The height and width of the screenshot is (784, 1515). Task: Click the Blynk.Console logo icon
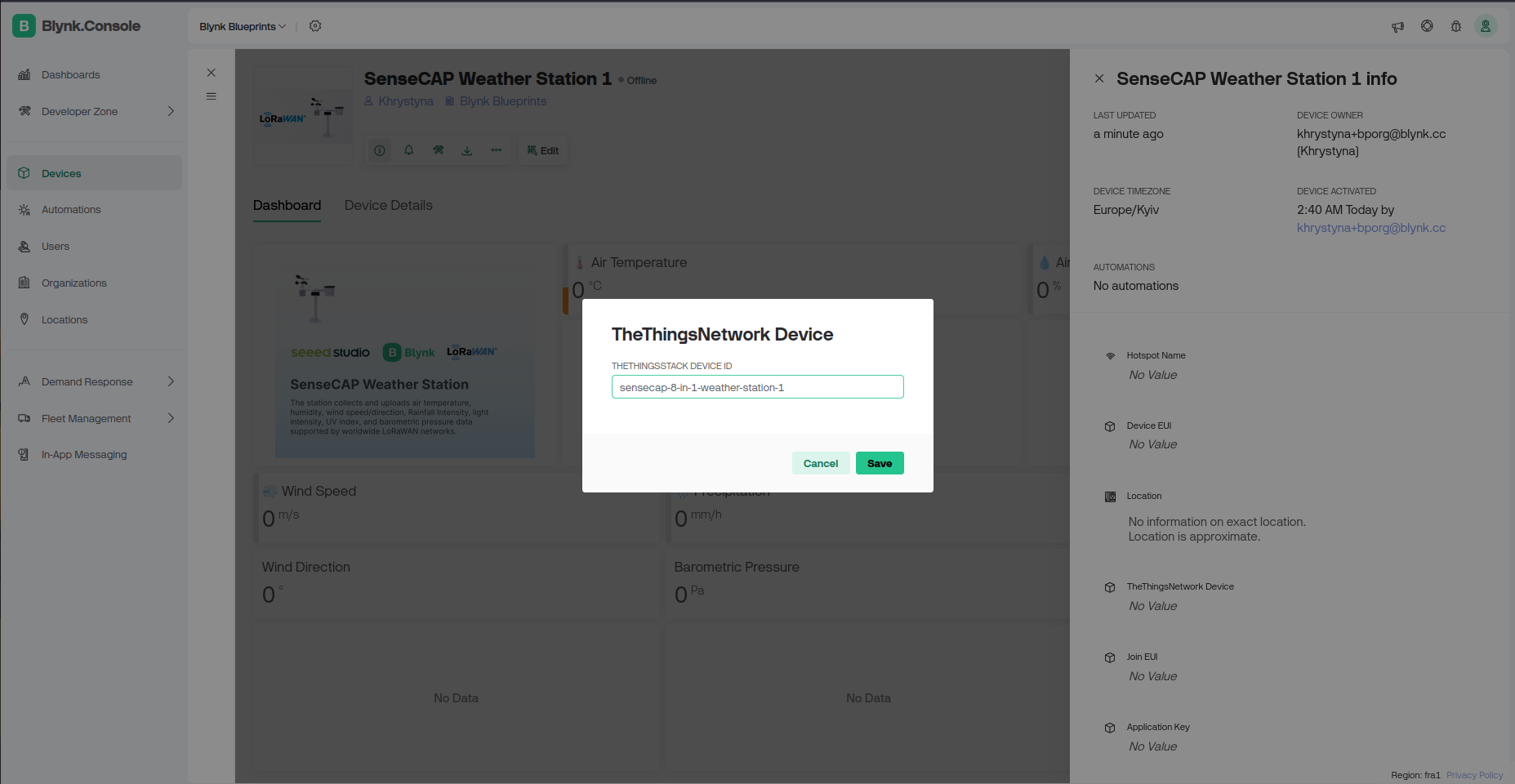pyautogui.click(x=24, y=26)
